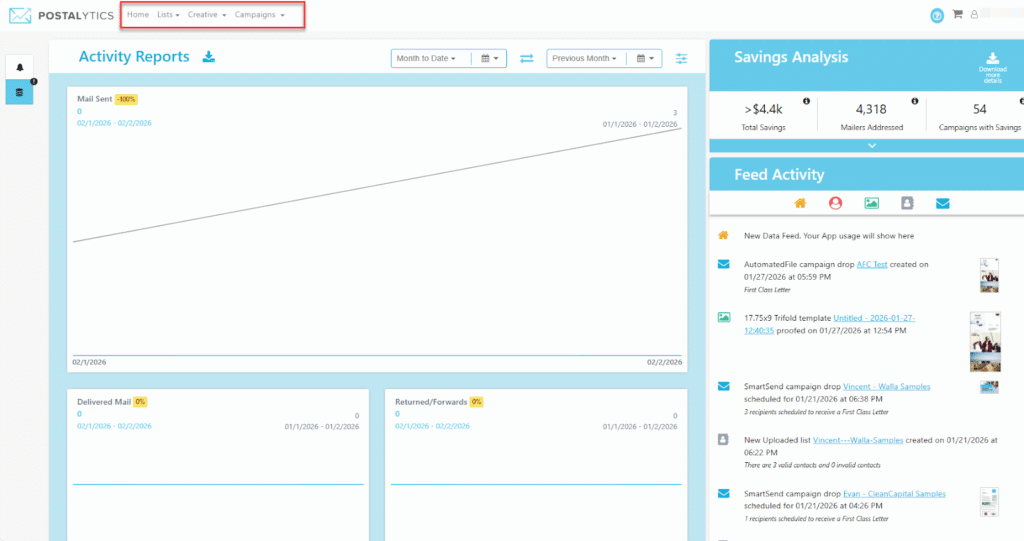1024x541 pixels.
Task: Open the Campaigns menu
Action: coord(259,15)
